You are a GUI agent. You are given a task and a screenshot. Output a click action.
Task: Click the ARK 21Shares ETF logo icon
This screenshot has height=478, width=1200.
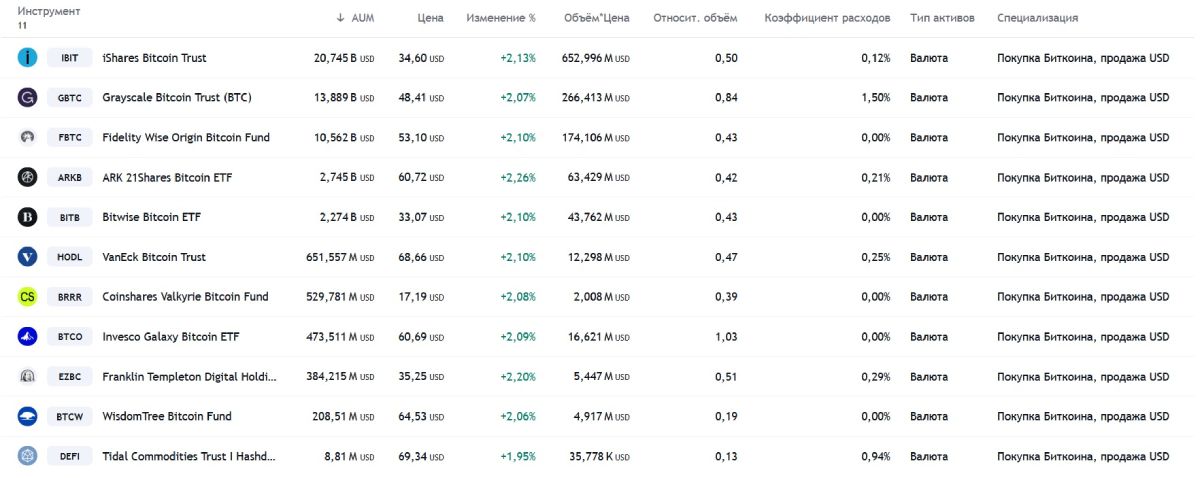[28, 177]
